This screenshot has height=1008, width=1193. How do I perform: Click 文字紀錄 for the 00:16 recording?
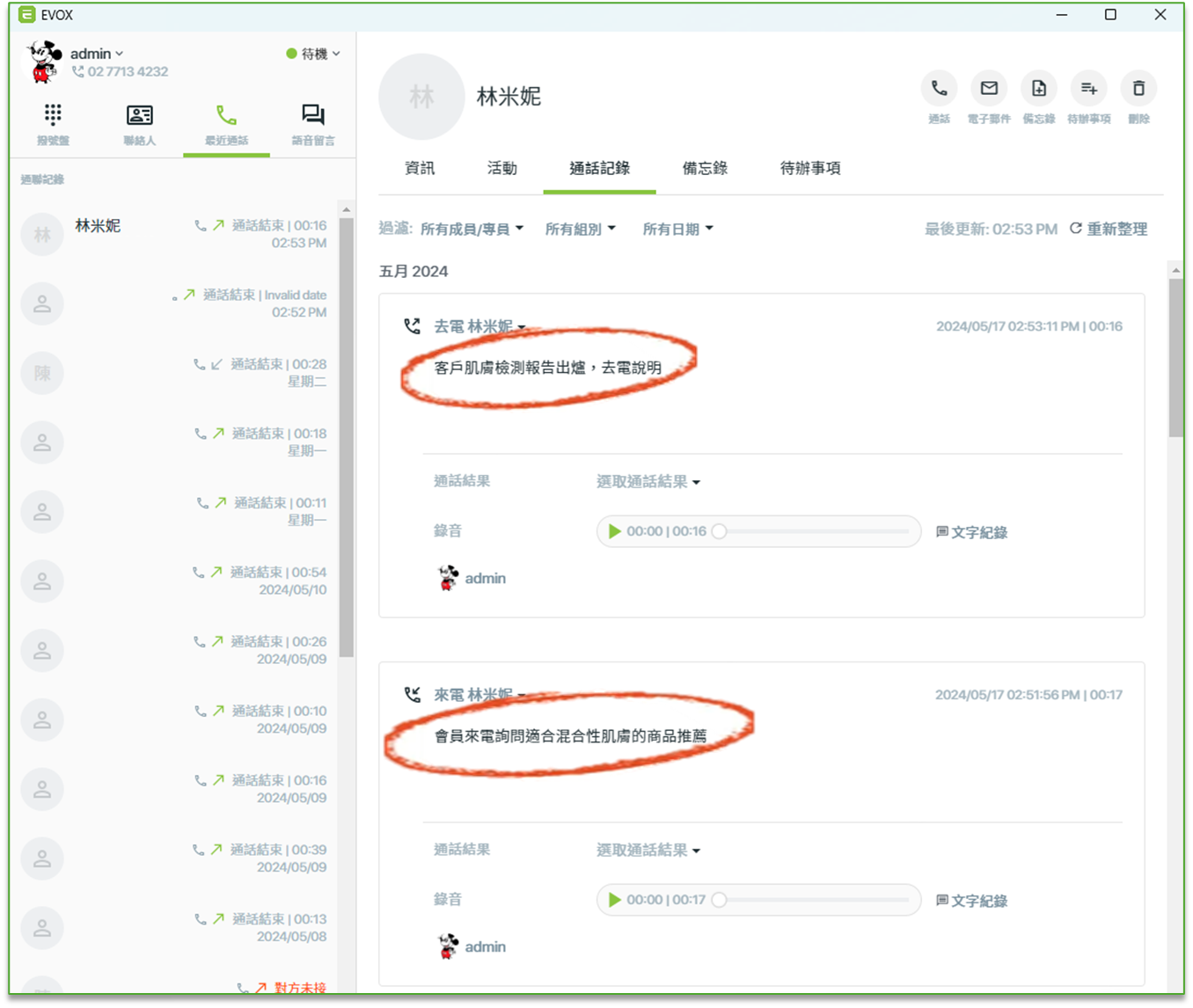coord(971,532)
